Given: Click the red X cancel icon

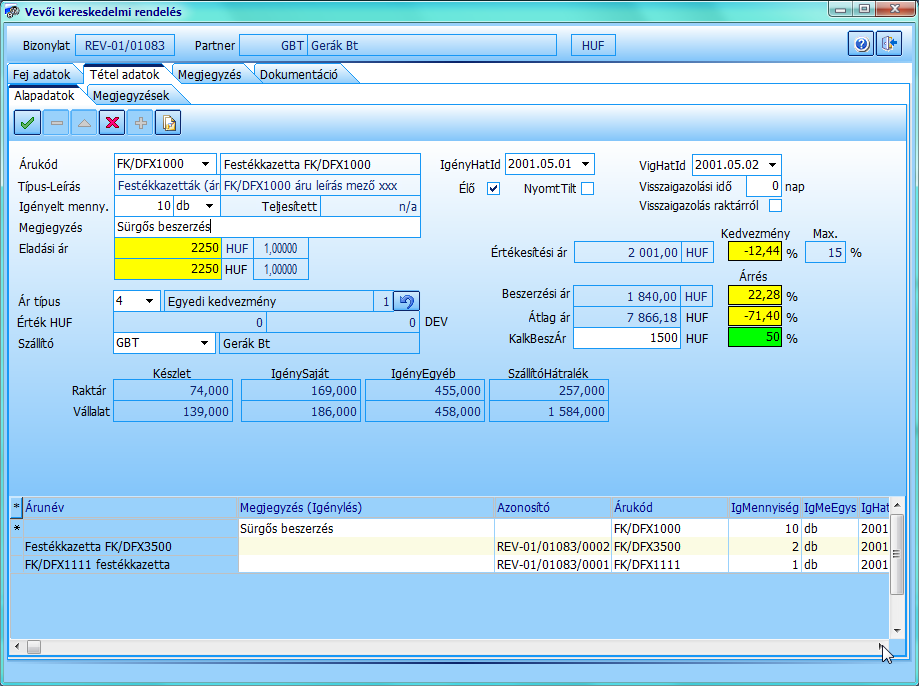Looking at the screenshot, I should [x=112, y=123].
